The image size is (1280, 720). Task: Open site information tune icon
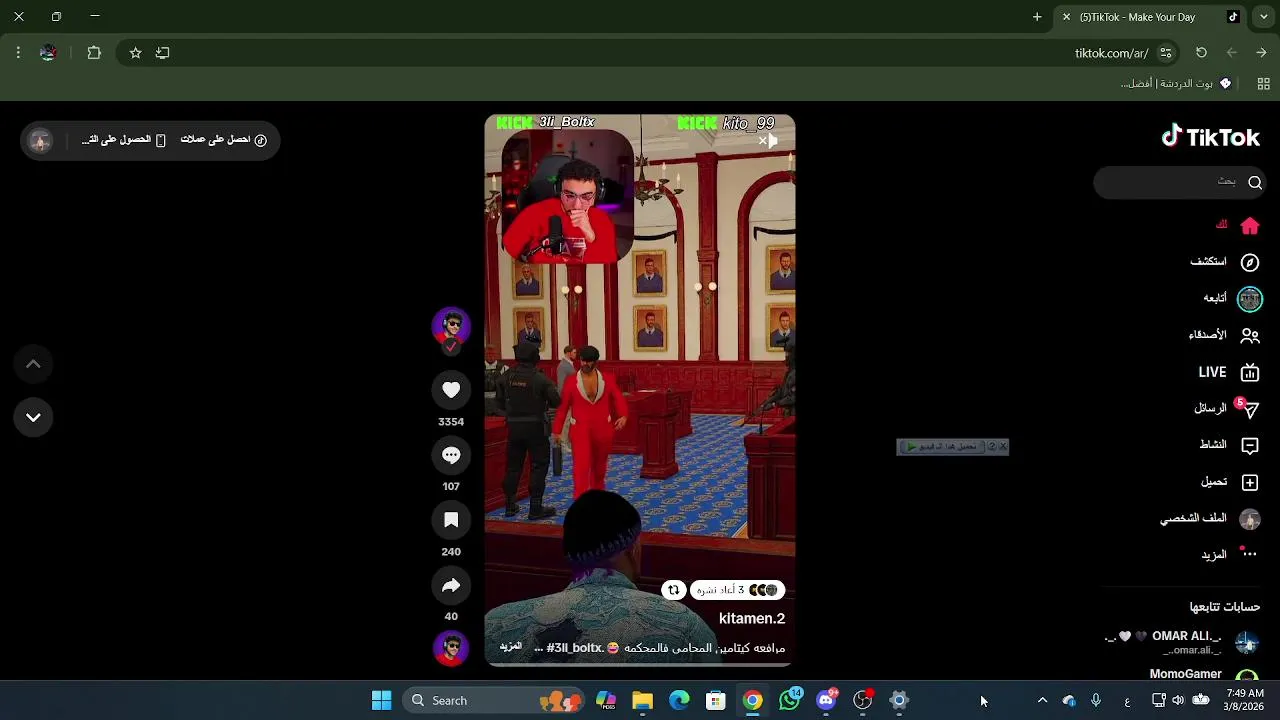[x=1165, y=53]
